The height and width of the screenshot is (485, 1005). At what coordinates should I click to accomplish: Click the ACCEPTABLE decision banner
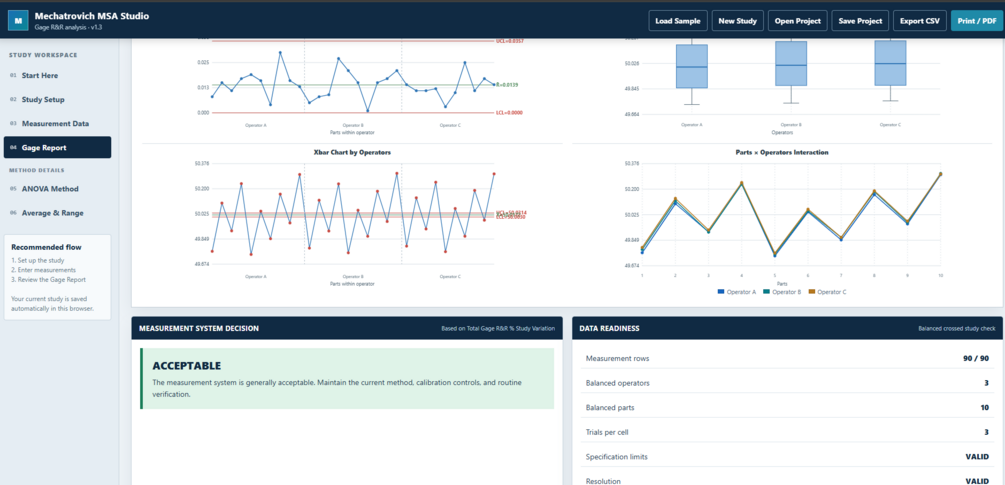347,379
